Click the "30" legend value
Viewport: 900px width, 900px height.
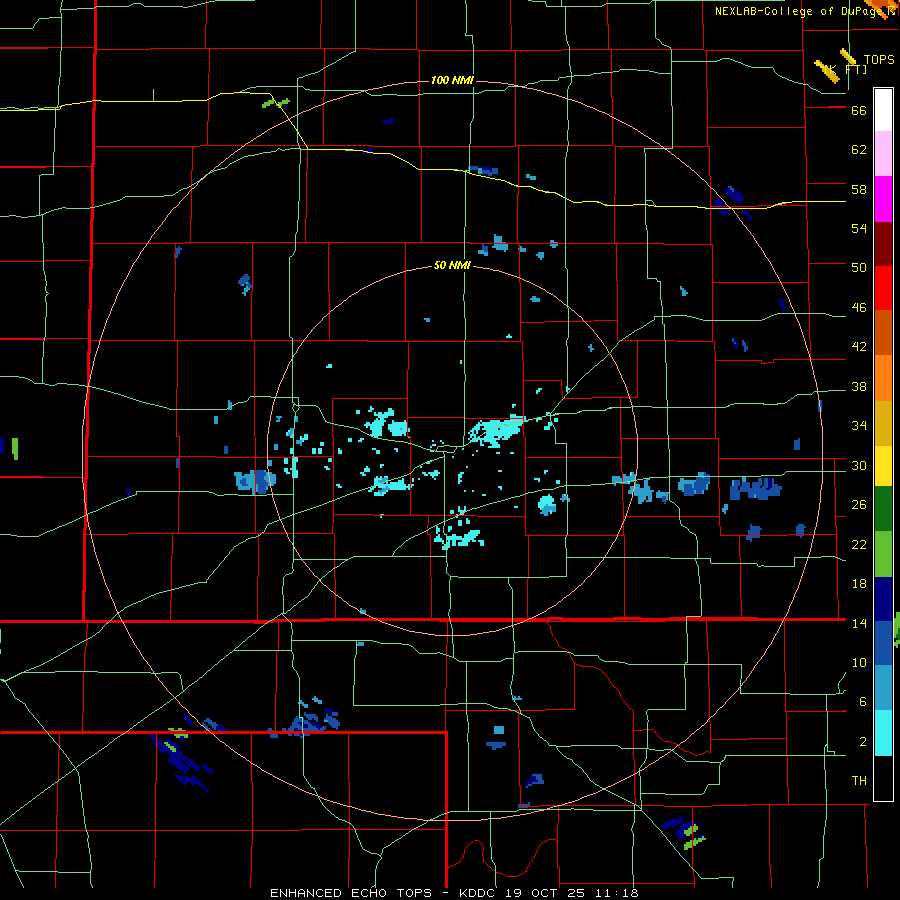pyautogui.click(x=859, y=465)
